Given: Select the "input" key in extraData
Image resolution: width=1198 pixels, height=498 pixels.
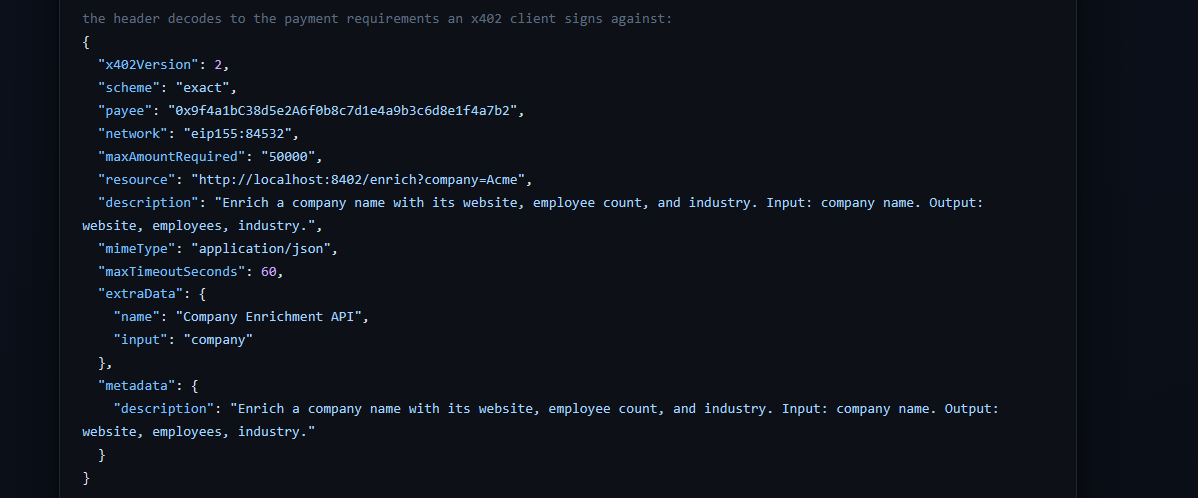Looking at the screenshot, I should tap(141, 339).
